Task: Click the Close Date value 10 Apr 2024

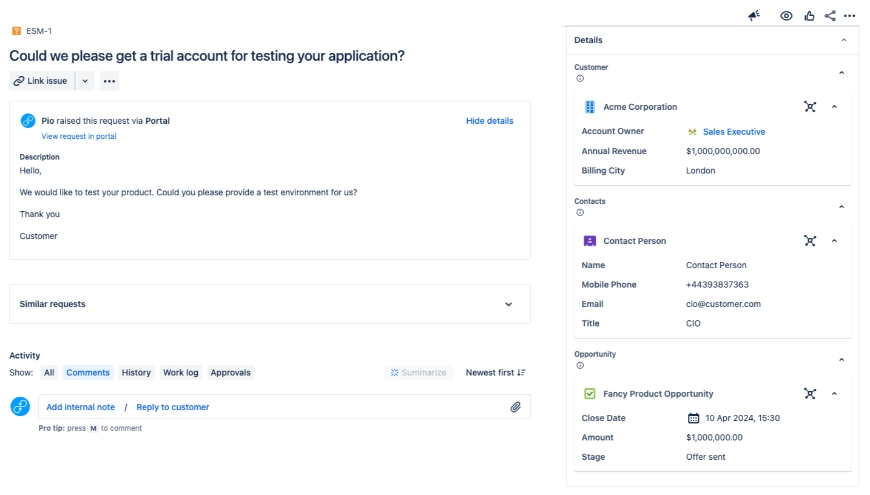Action: [742, 418]
